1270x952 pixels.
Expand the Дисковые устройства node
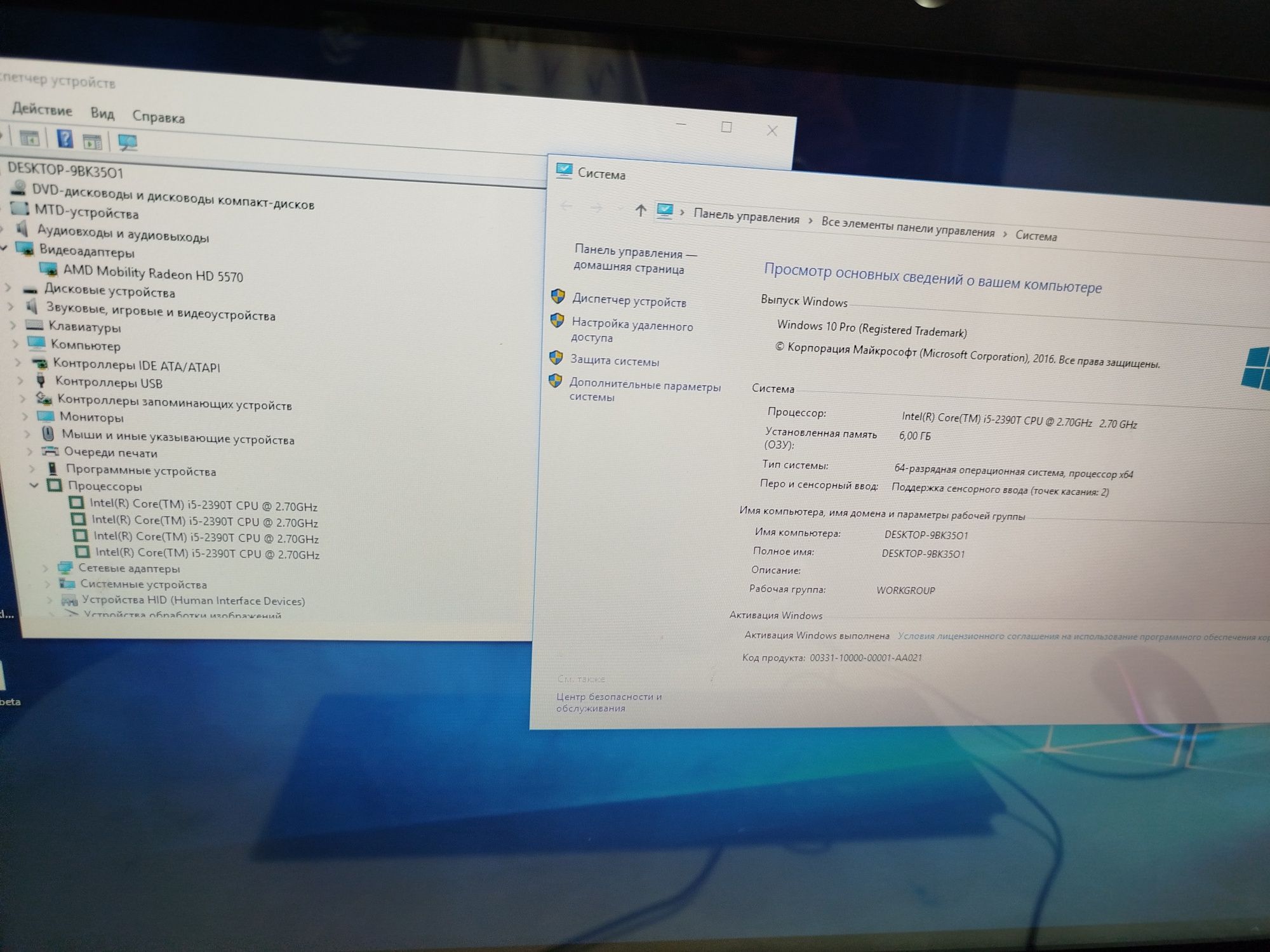point(8,288)
